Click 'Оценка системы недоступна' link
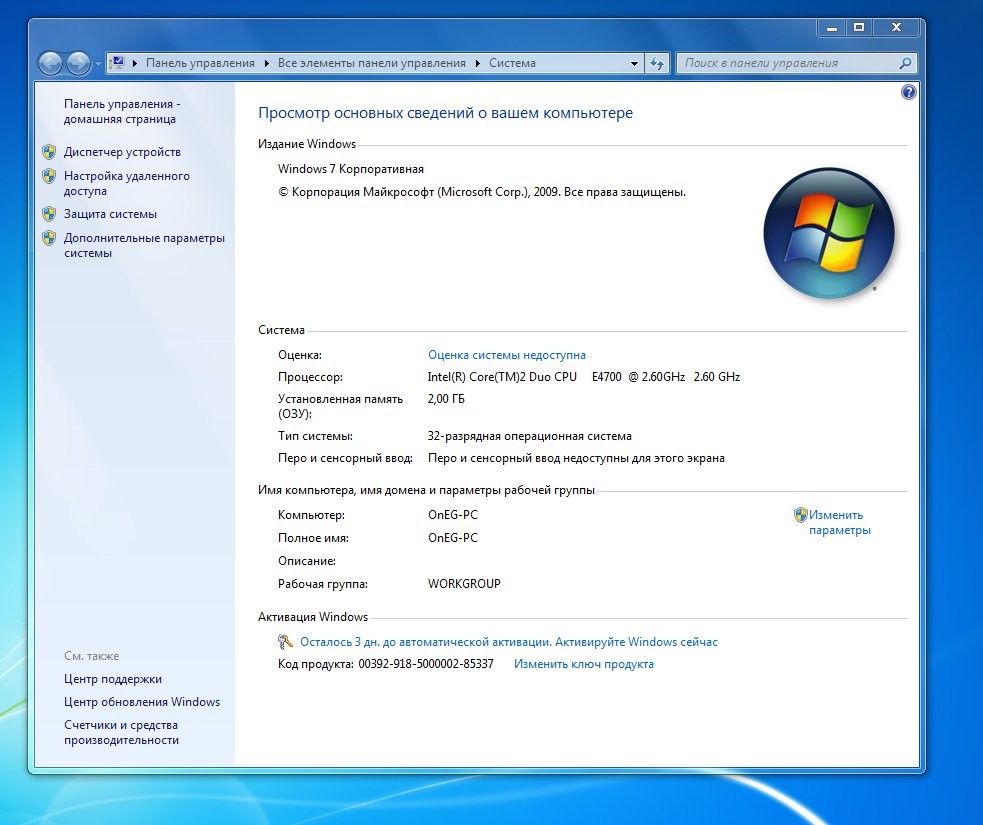This screenshot has width=983, height=825. 507,355
